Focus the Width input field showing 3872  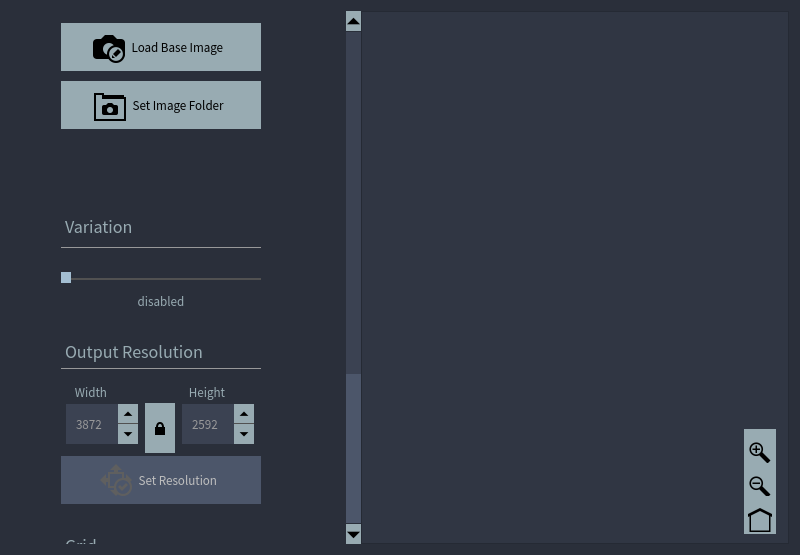pyautogui.click(x=92, y=424)
